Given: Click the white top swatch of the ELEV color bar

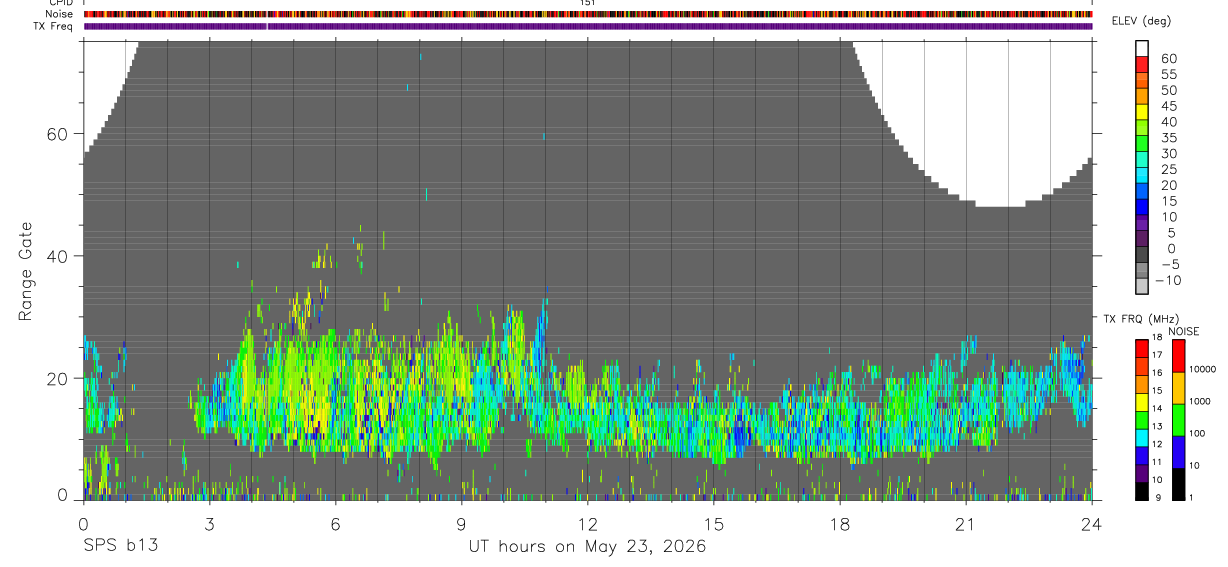Looking at the screenshot, I should pyautogui.click(x=1142, y=48).
